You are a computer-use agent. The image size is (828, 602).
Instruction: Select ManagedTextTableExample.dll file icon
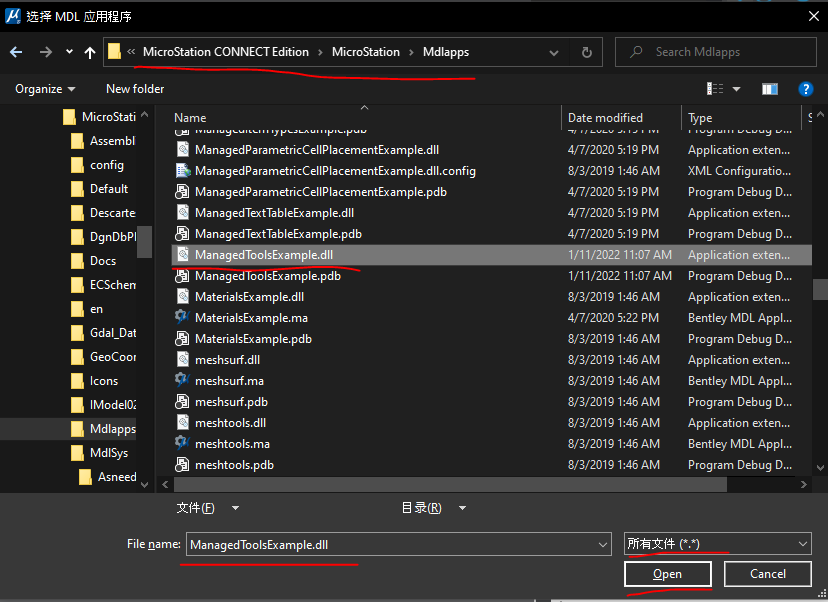tap(182, 212)
